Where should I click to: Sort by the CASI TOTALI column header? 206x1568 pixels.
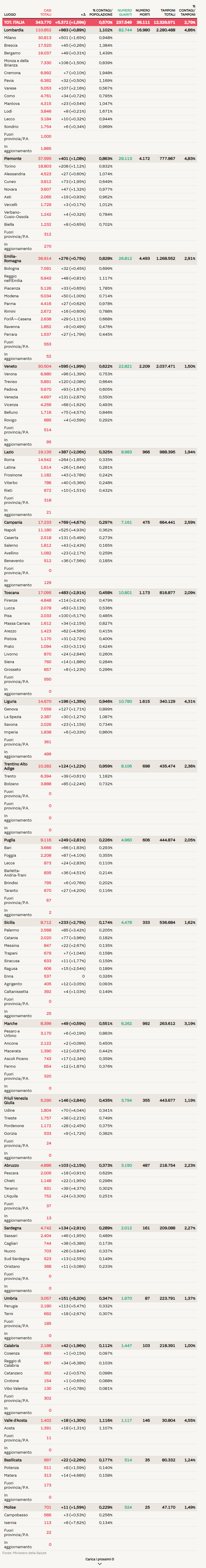pyautogui.click(x=45, y=12)
